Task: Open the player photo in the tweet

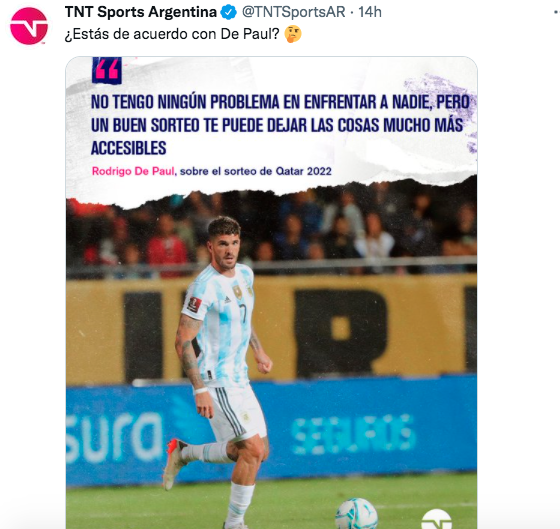Action: [x=271, y=293]
